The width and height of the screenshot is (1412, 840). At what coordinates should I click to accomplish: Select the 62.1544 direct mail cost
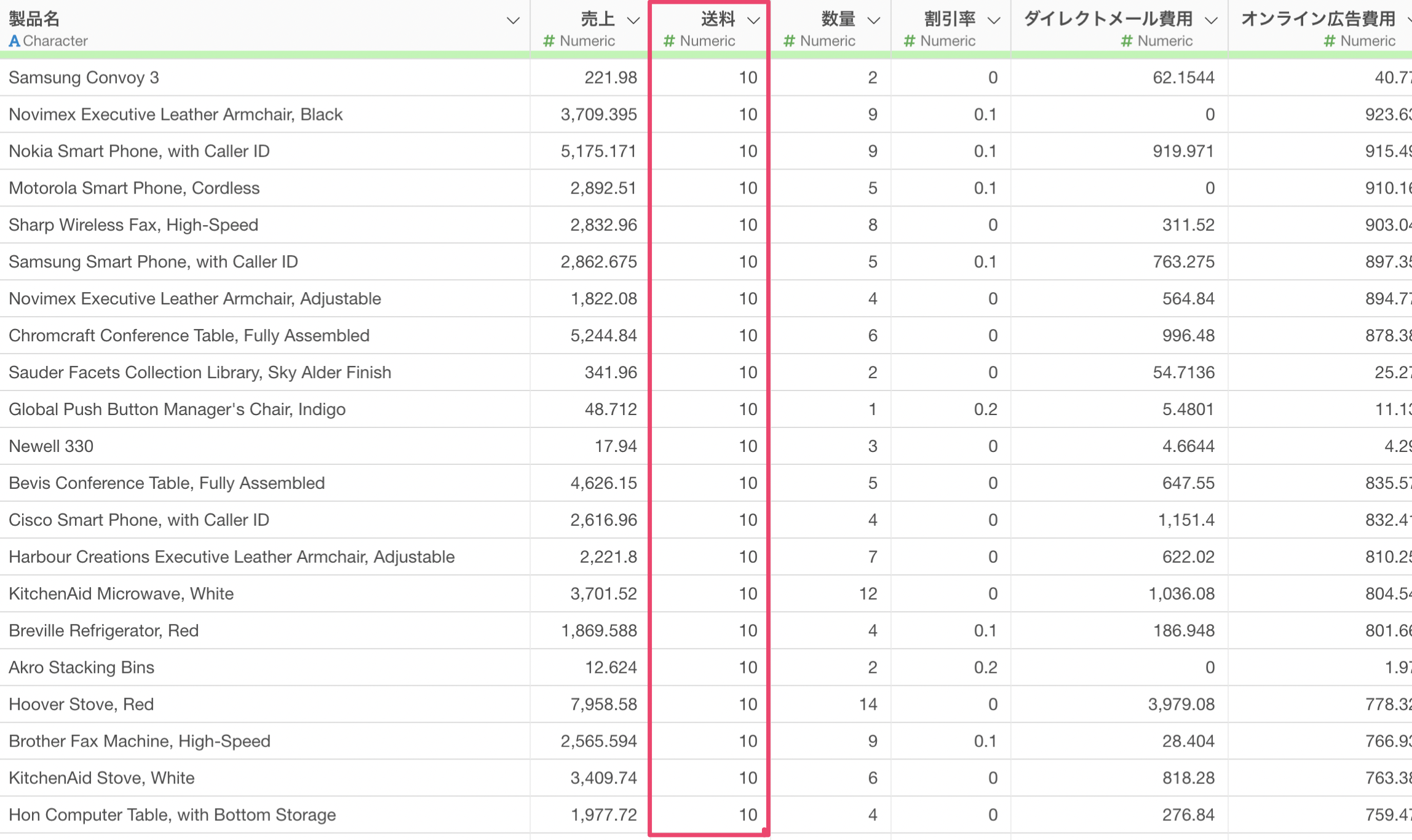1183,77
